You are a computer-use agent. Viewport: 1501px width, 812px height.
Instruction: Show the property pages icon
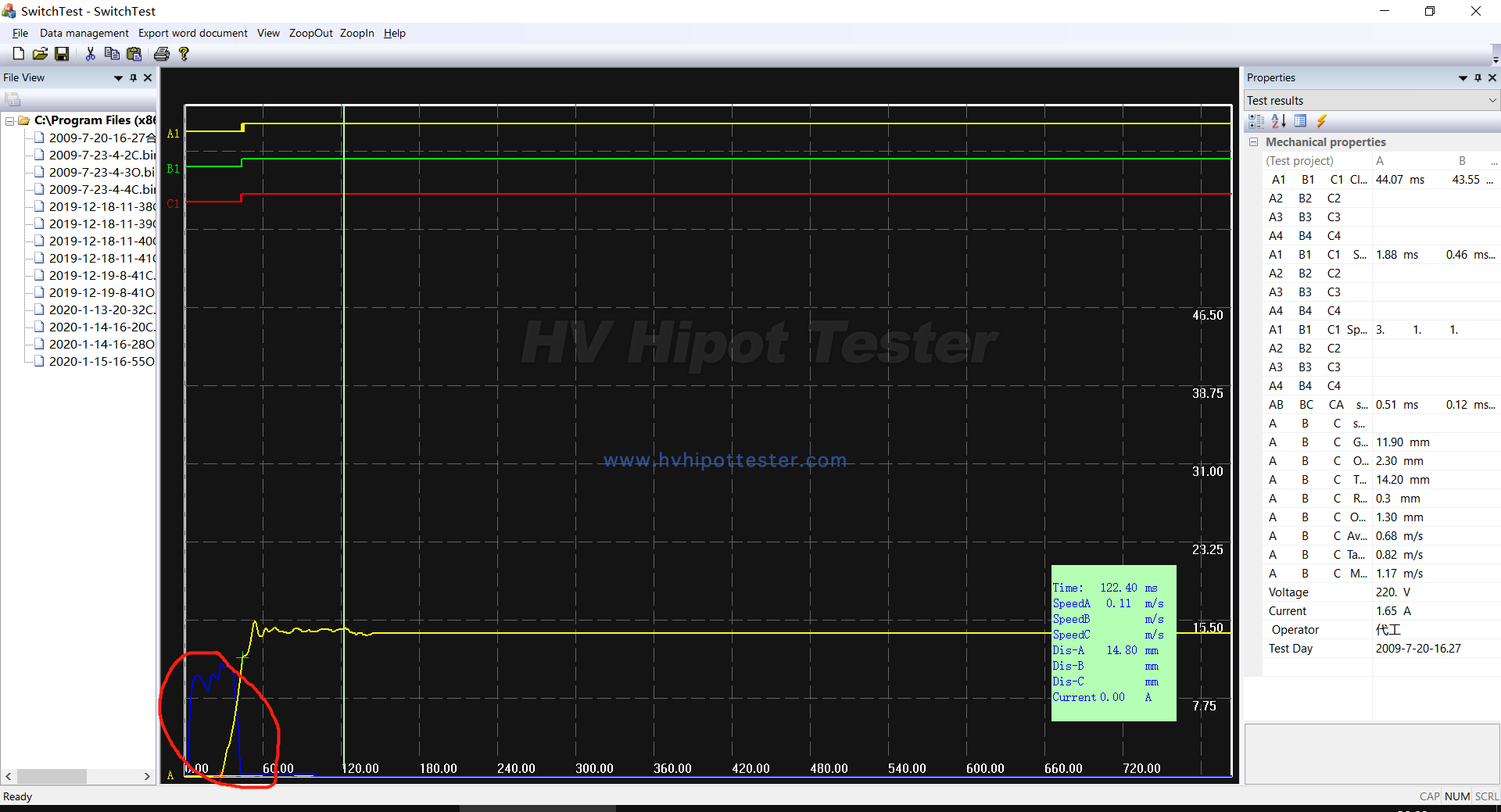click(x=1300, y=121)
